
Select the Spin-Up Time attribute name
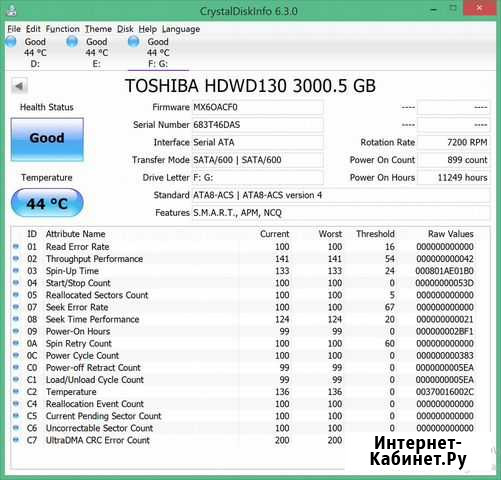pyautogui.click(x=72, y=271)
